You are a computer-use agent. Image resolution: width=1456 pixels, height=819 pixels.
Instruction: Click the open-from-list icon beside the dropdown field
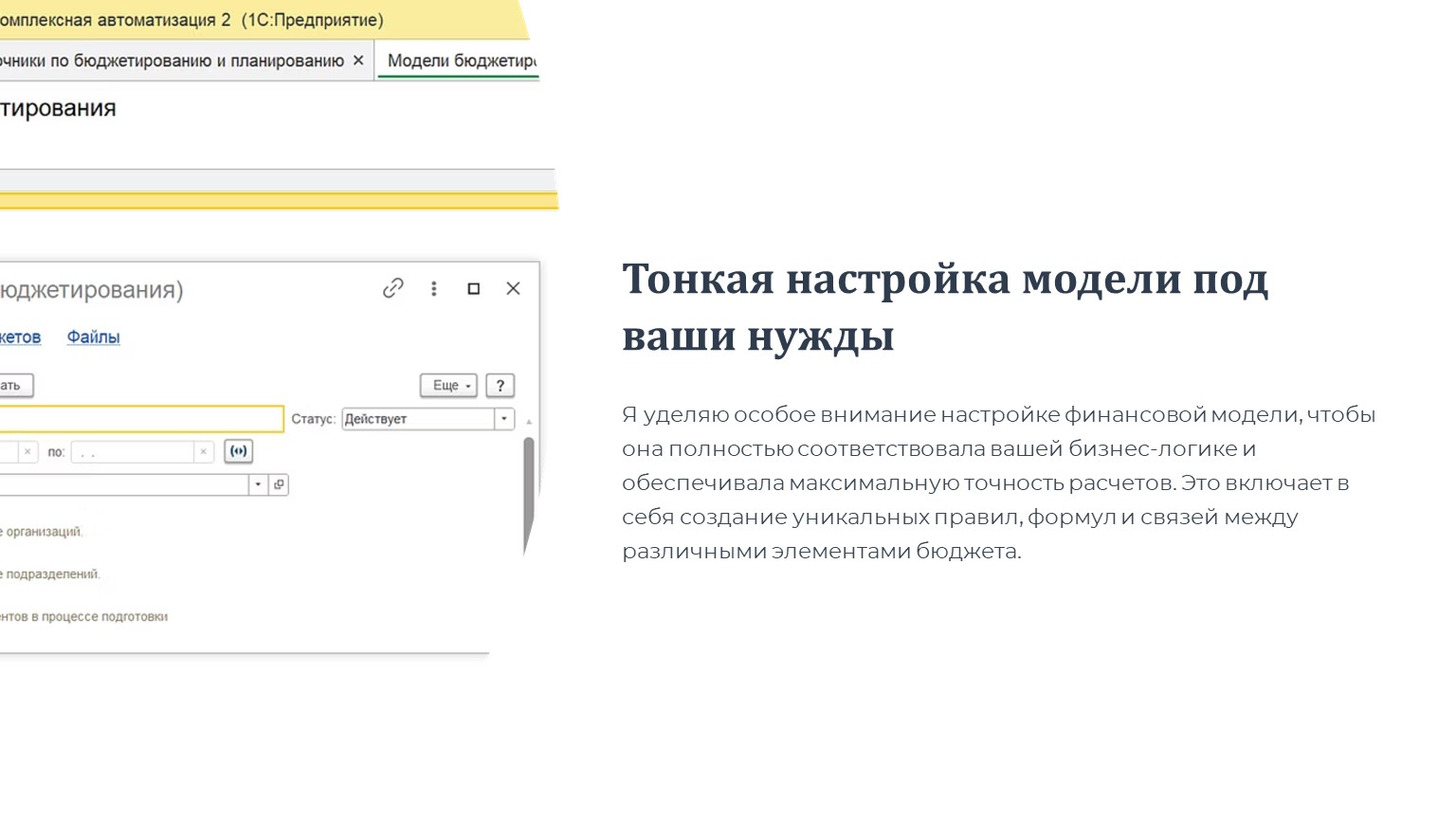279,484
